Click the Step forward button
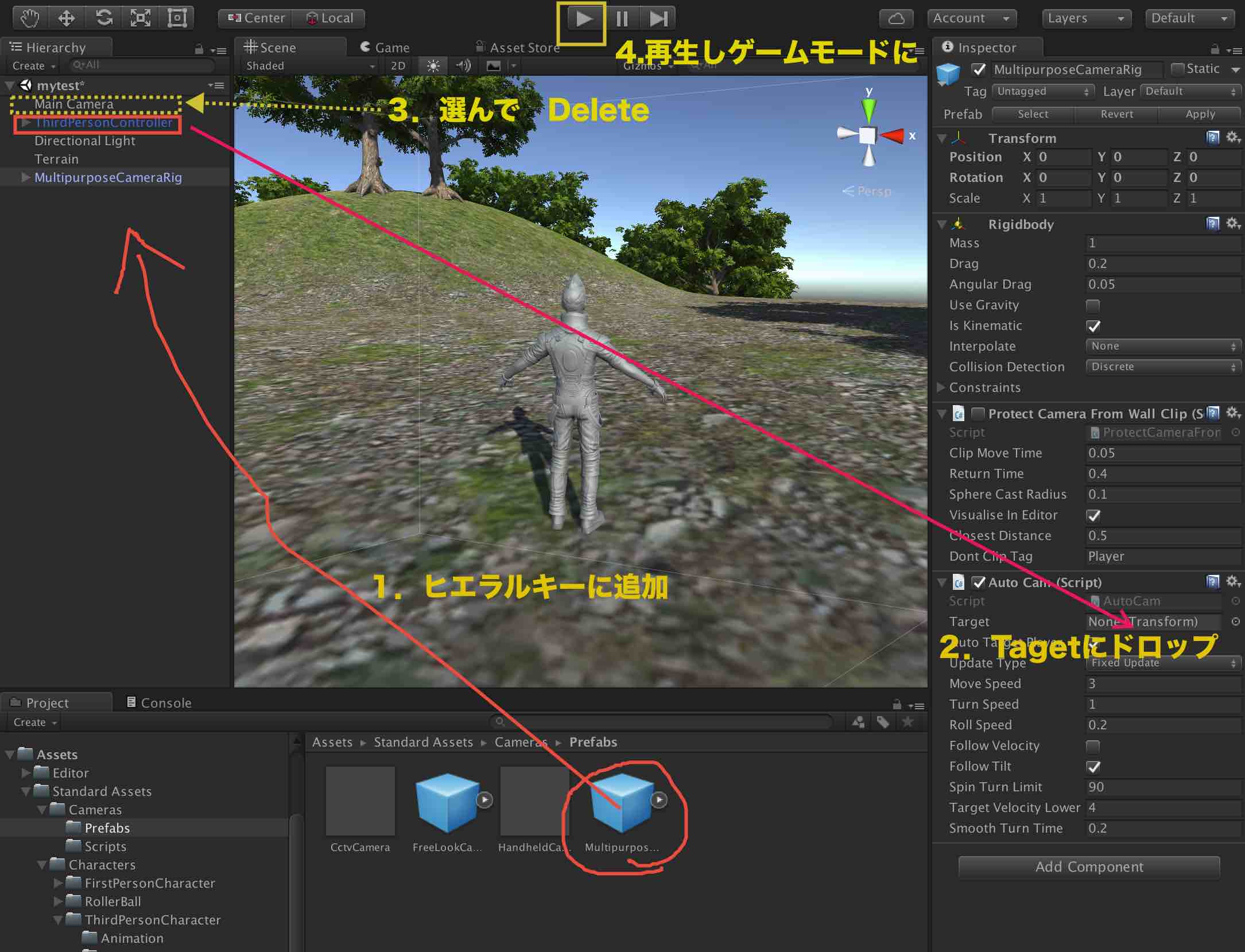Image resolution: width=1245 pixels, height=952 pixels. [x=658, y=19]
